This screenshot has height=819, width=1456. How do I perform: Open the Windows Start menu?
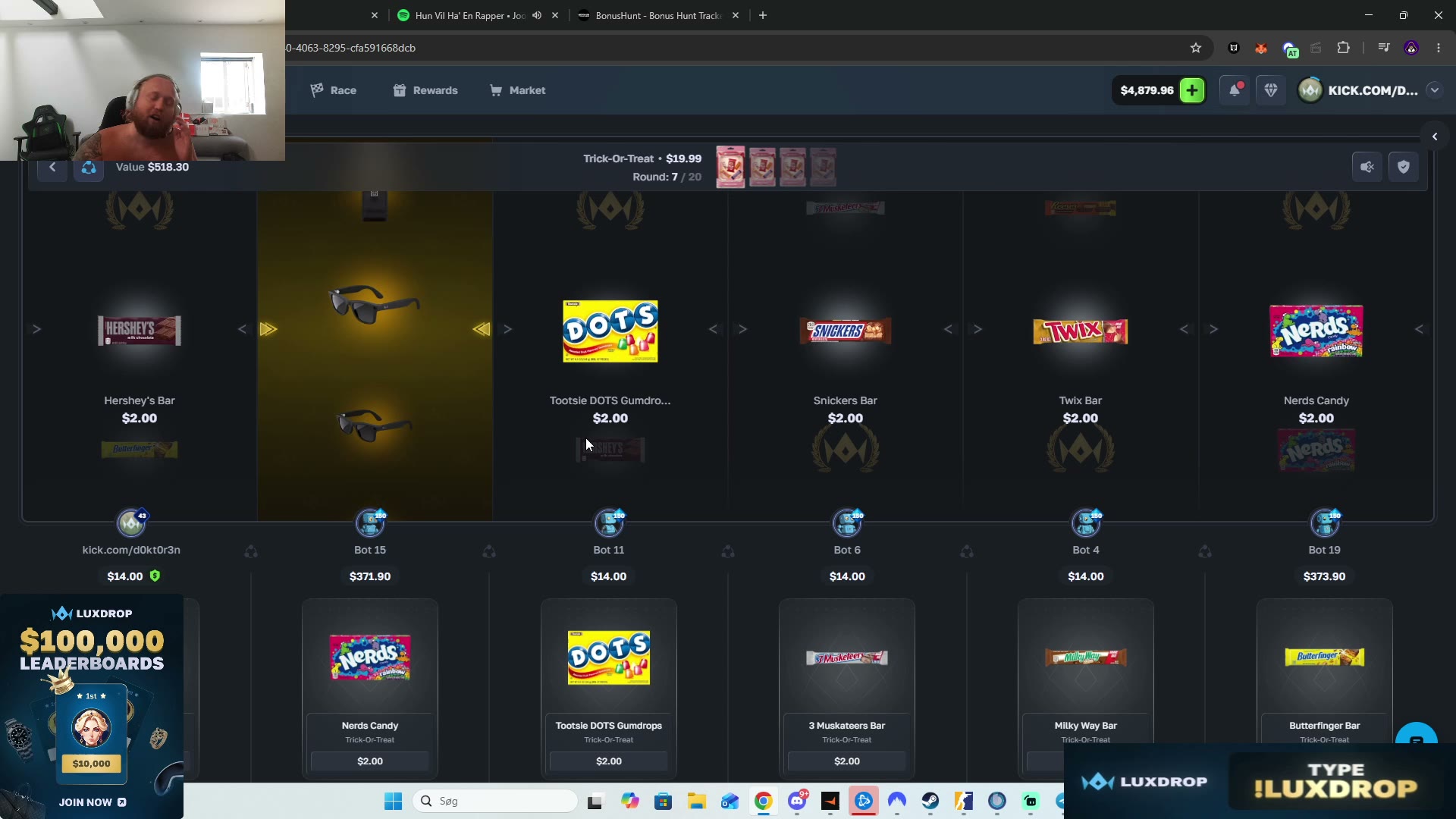[393, 801]
